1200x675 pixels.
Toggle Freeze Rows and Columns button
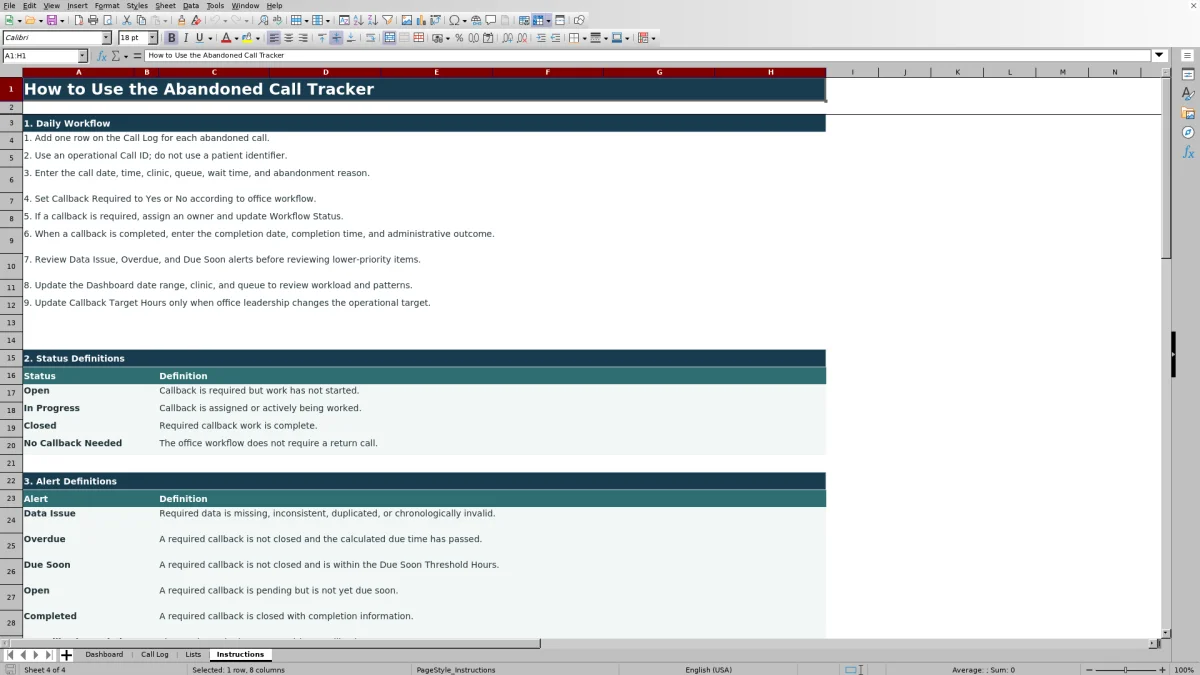pos(538,20)
